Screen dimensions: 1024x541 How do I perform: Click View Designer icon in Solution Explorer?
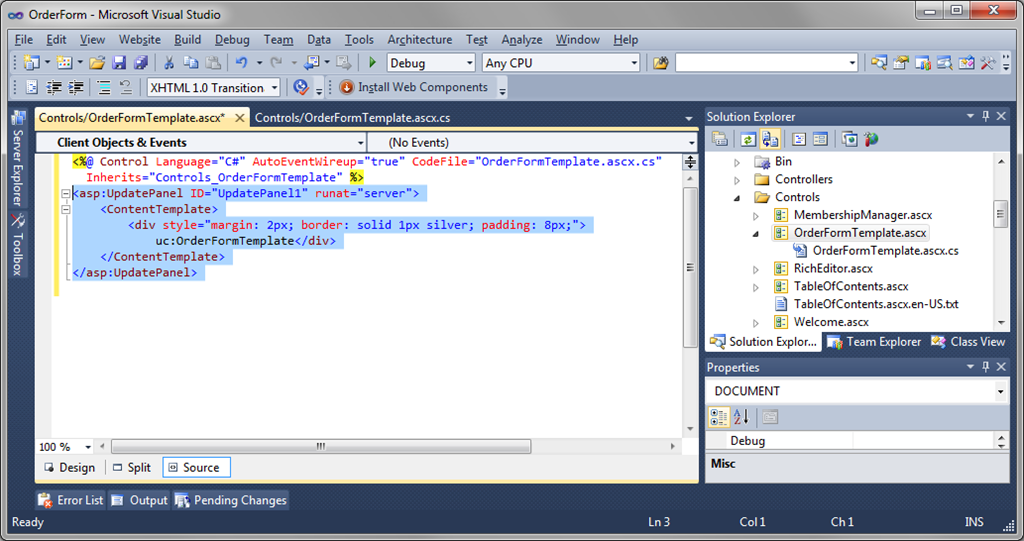click(821, 139)
